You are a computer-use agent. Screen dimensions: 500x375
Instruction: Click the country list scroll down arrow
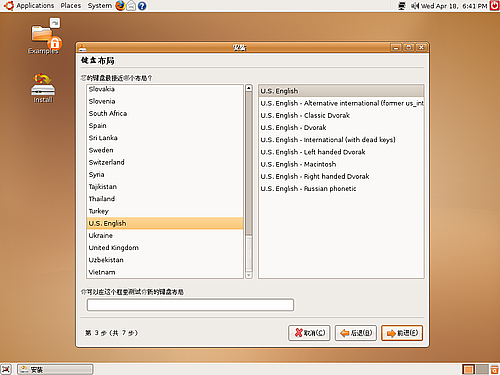[x=249, y=275]
